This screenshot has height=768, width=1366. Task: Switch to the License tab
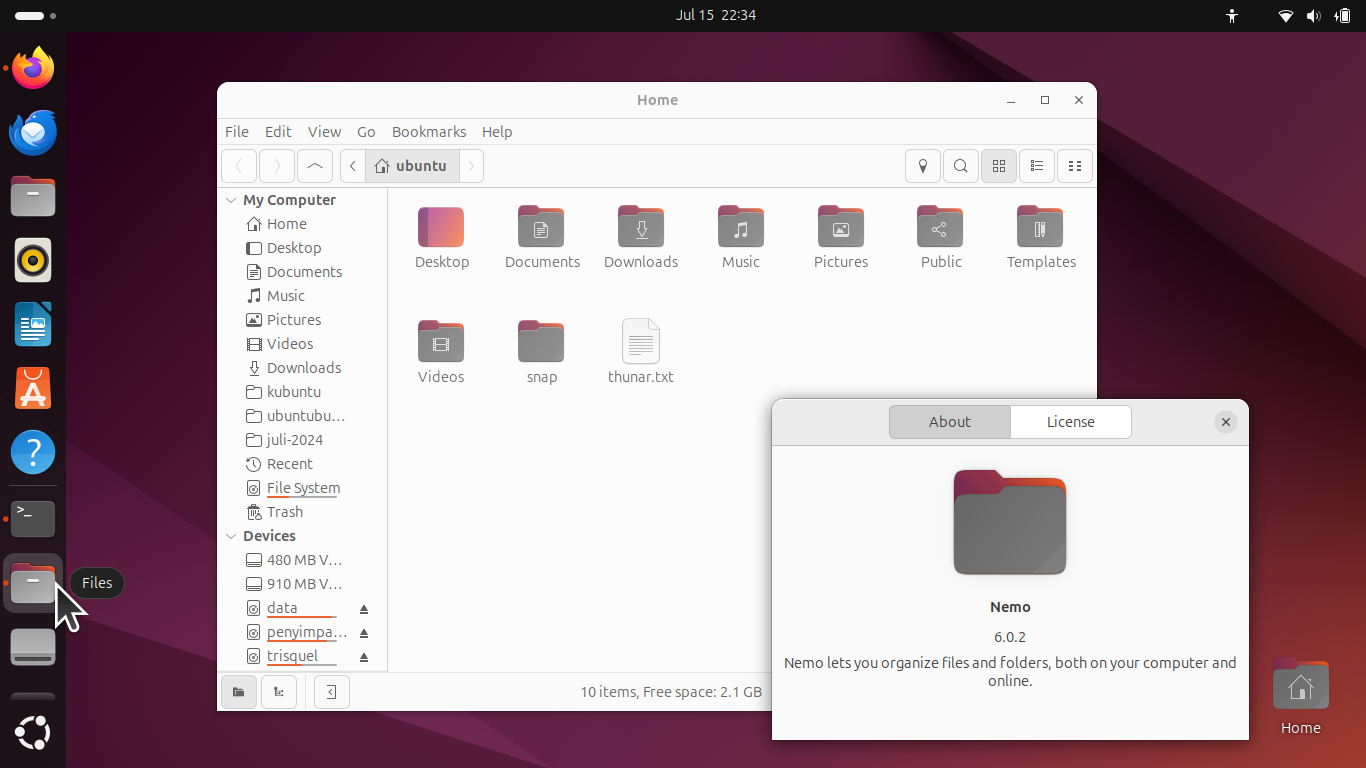pos(1070,422)
